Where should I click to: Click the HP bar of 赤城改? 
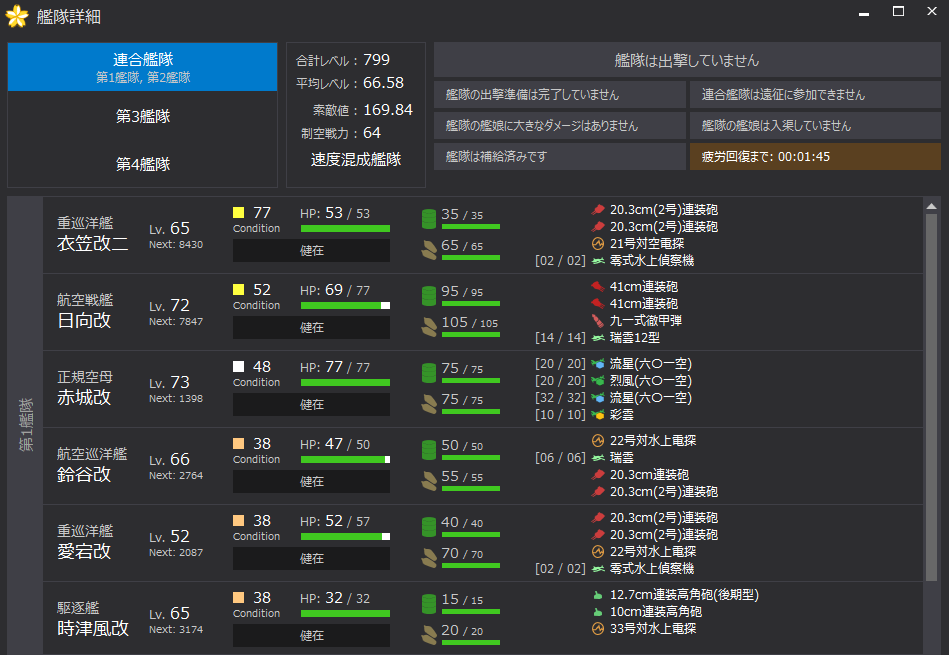tap(345, 382)
